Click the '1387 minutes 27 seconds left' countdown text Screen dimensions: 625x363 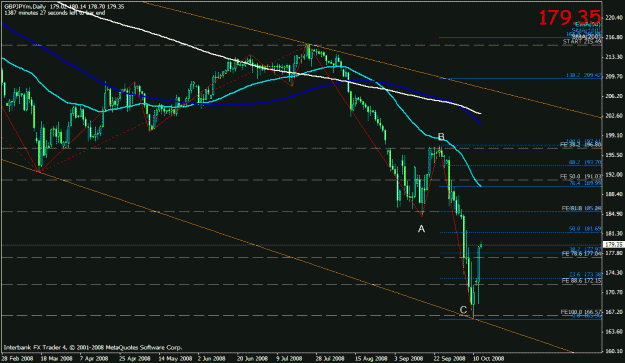click(x=55, y=13)
